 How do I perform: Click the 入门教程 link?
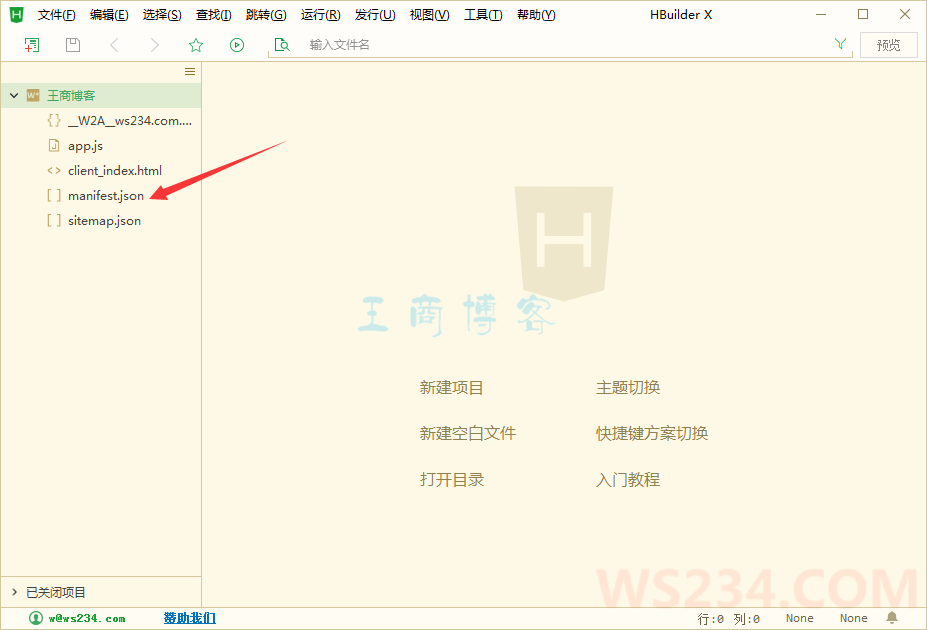tap(628, 480)
